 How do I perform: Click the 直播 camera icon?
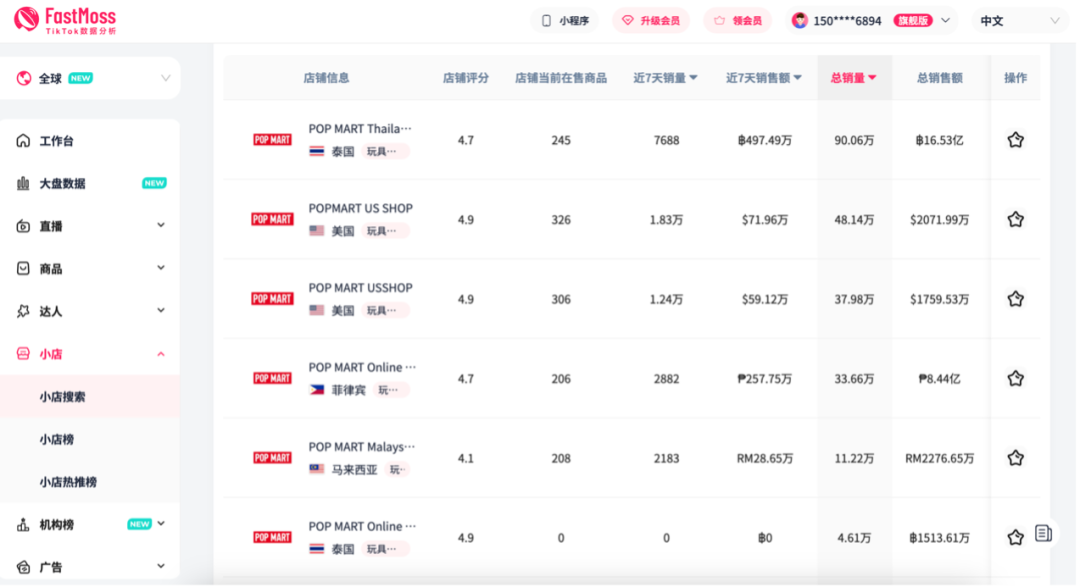tap(23, 226)
